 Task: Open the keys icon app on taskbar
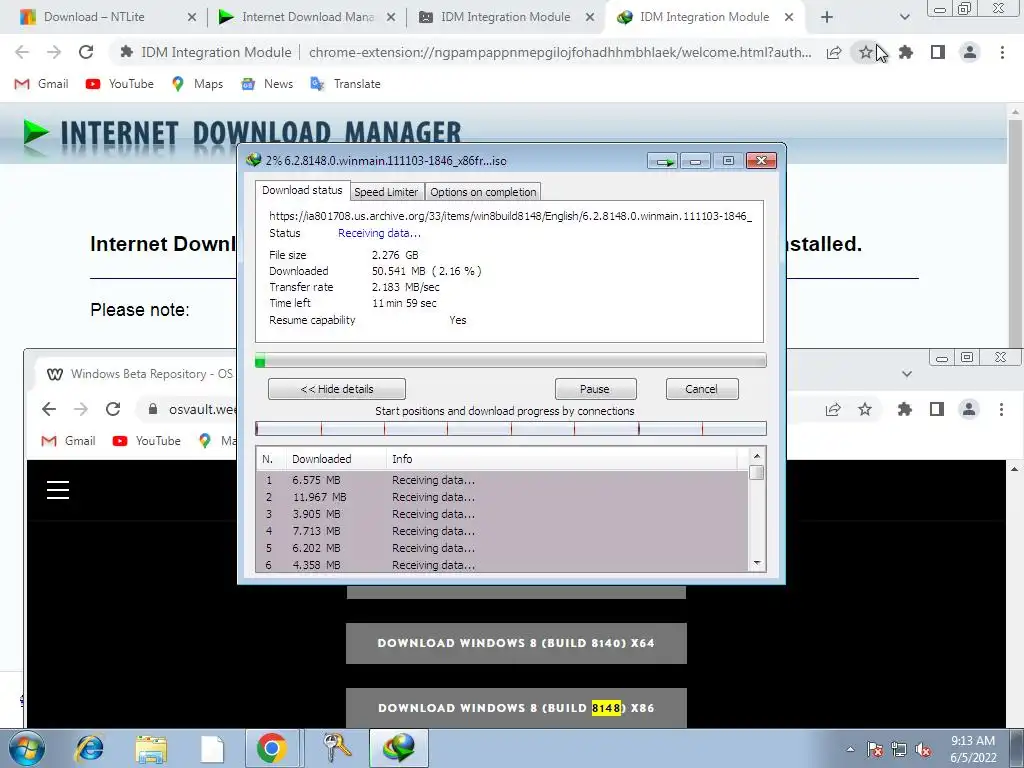pyautogui.click(x=337, y=748)
